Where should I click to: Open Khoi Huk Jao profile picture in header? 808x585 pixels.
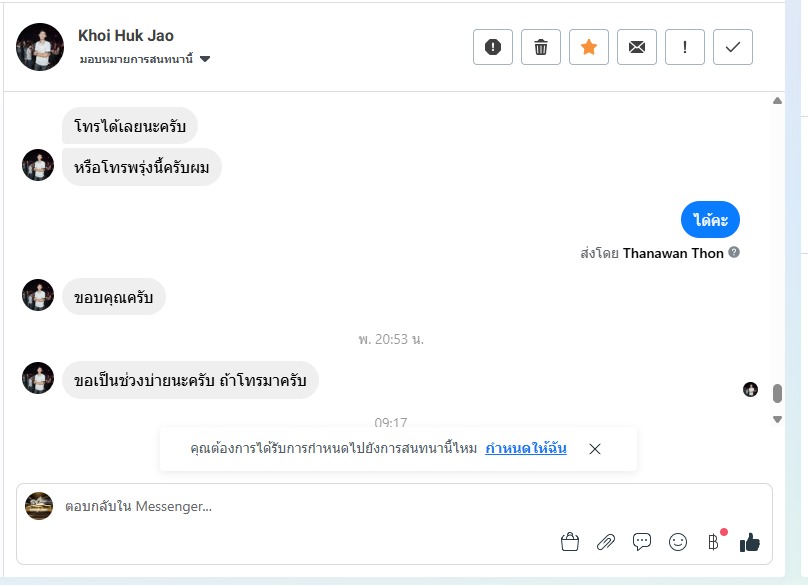click(40, 47)
